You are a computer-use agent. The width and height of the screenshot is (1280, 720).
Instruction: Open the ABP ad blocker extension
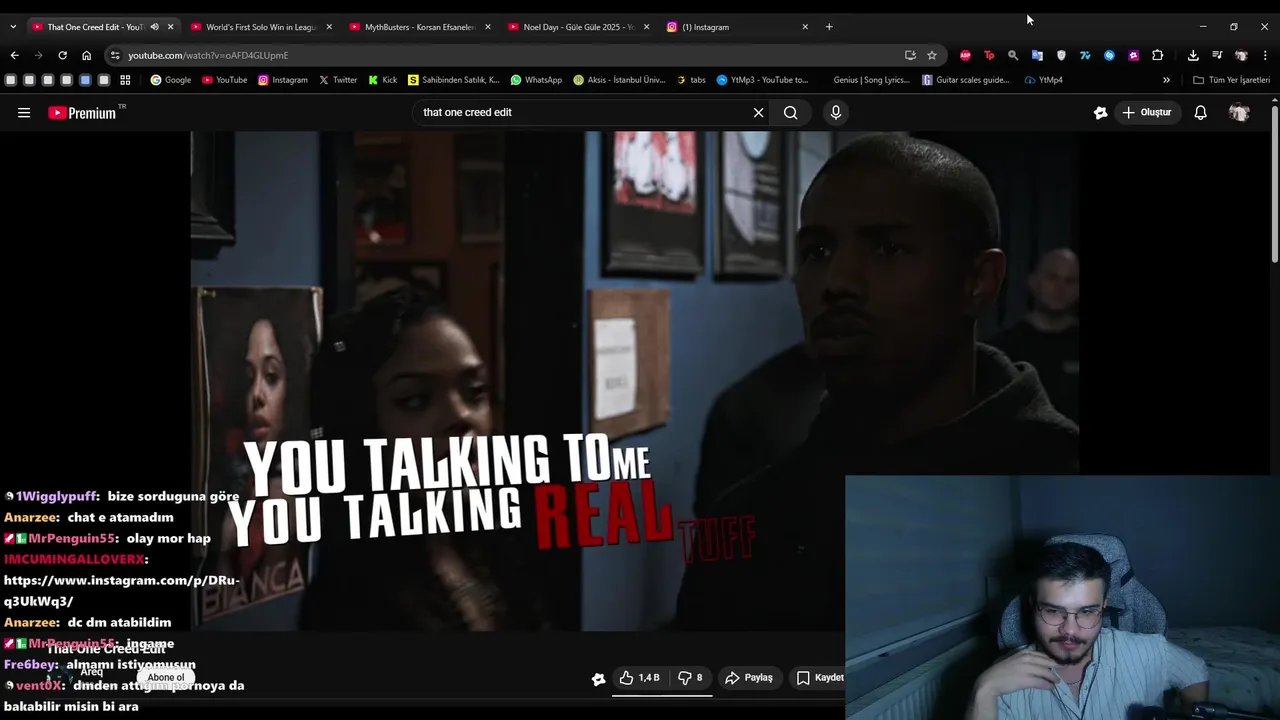tap(965, 55)
